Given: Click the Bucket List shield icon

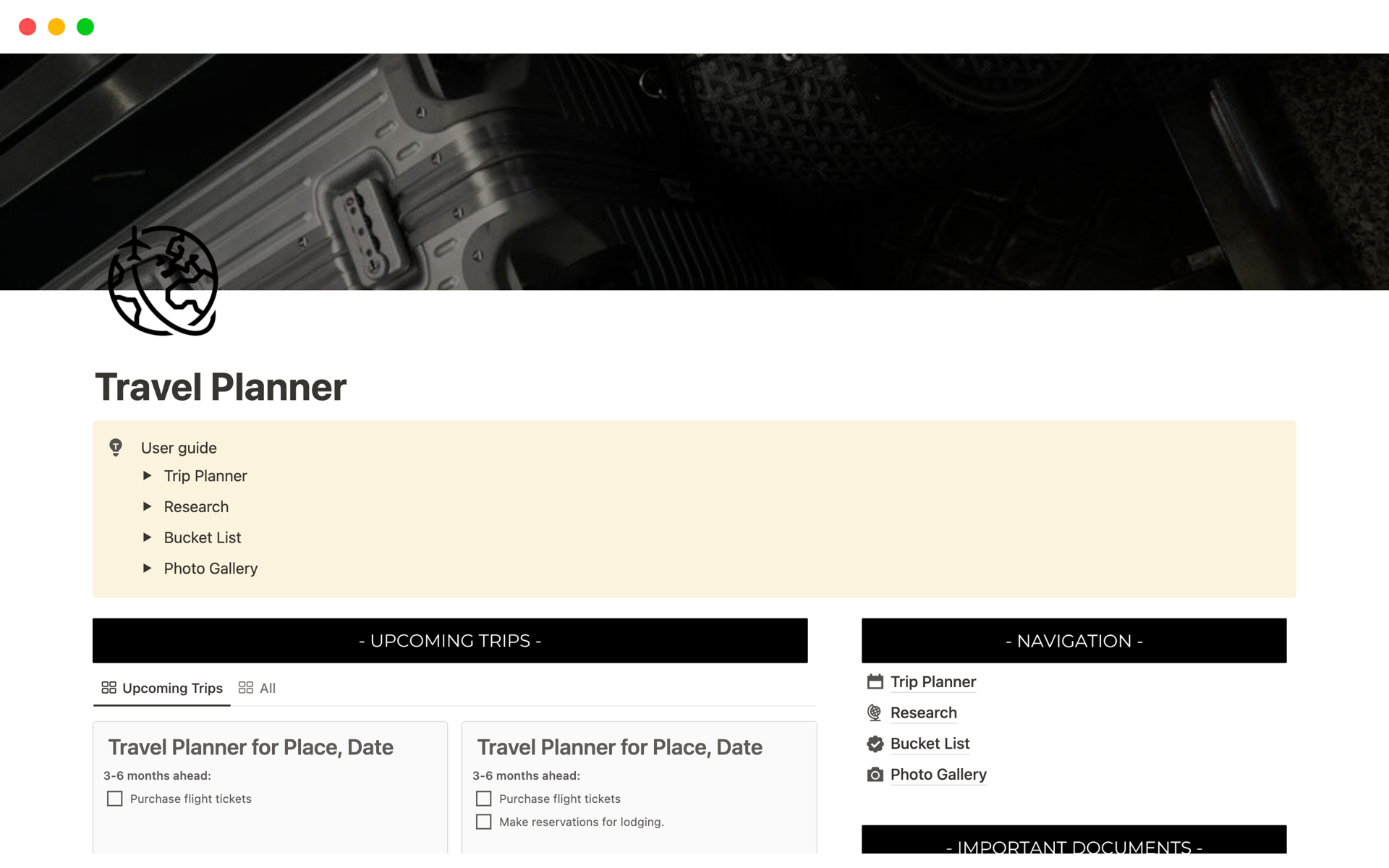Looking at the screenshot, I should [875, 743].
